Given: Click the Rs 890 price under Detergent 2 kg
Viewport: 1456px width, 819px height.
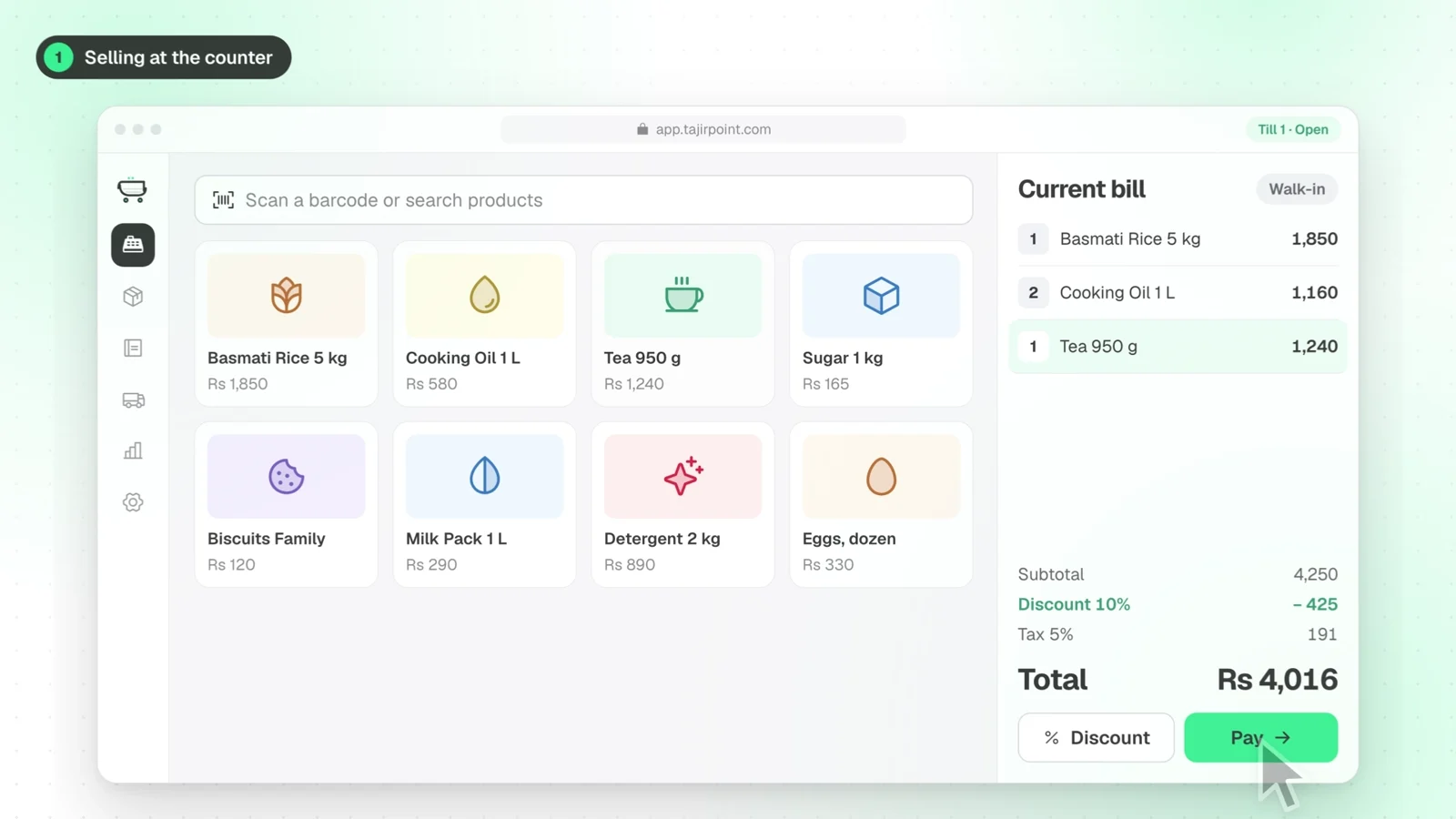Looking at the screenshot, I should (x=630, y=564).
